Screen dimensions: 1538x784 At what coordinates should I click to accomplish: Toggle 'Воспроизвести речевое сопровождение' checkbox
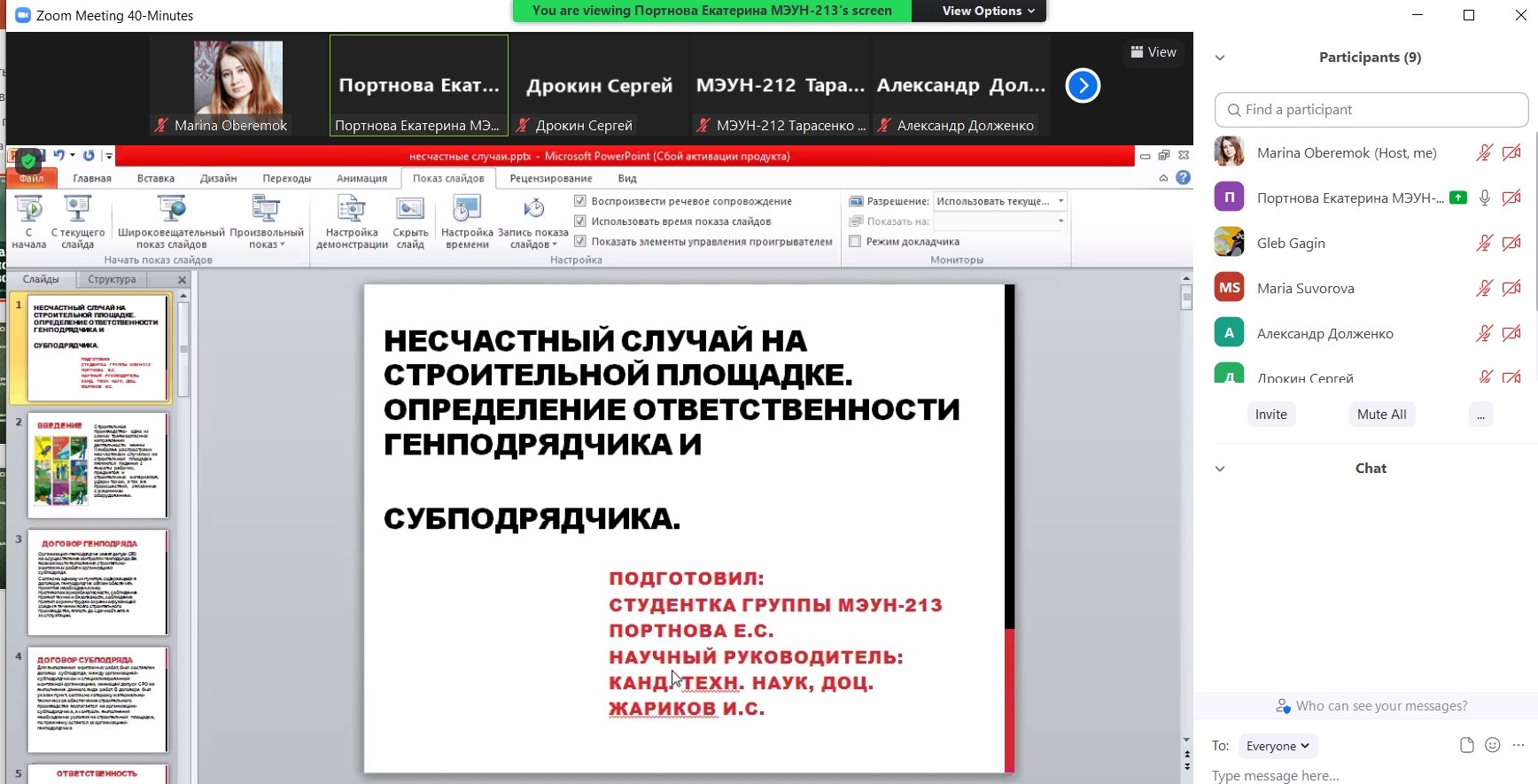pos(580,201)
